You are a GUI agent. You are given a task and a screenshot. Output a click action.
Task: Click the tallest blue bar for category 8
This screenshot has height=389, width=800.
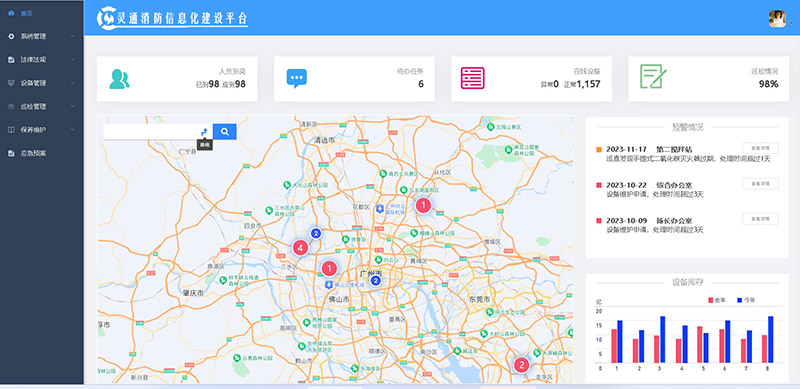click(771, 339)
